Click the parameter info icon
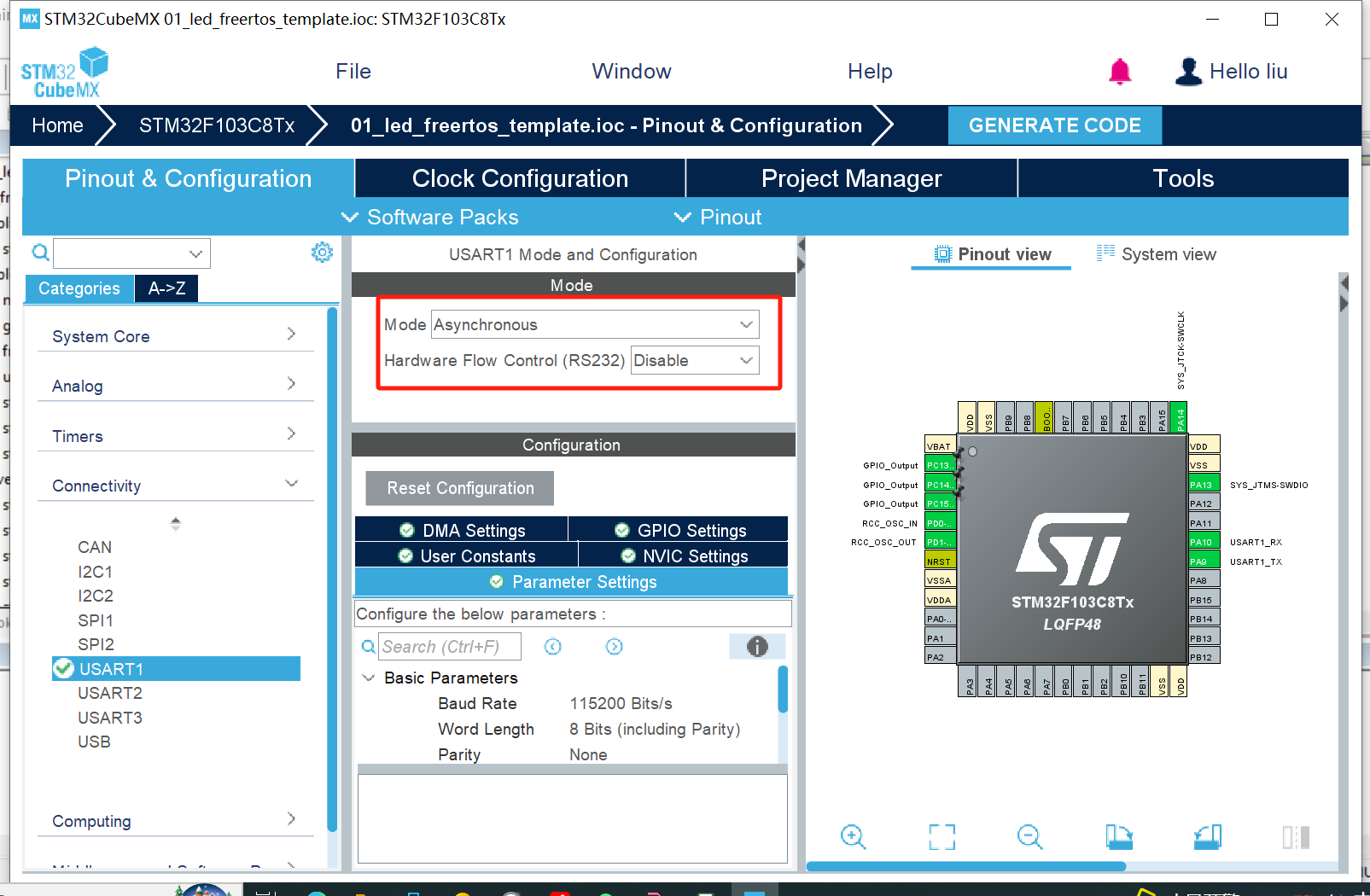This screenshot has width=1370, height=896. click(757, 647)
